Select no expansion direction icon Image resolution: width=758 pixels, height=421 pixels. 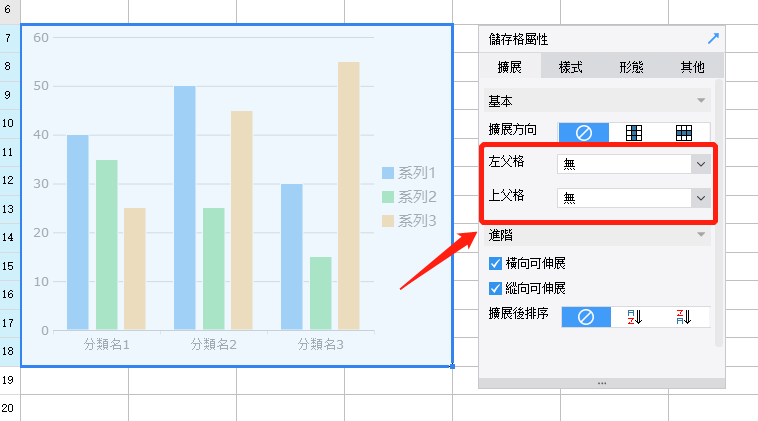(x=583, y=132)
